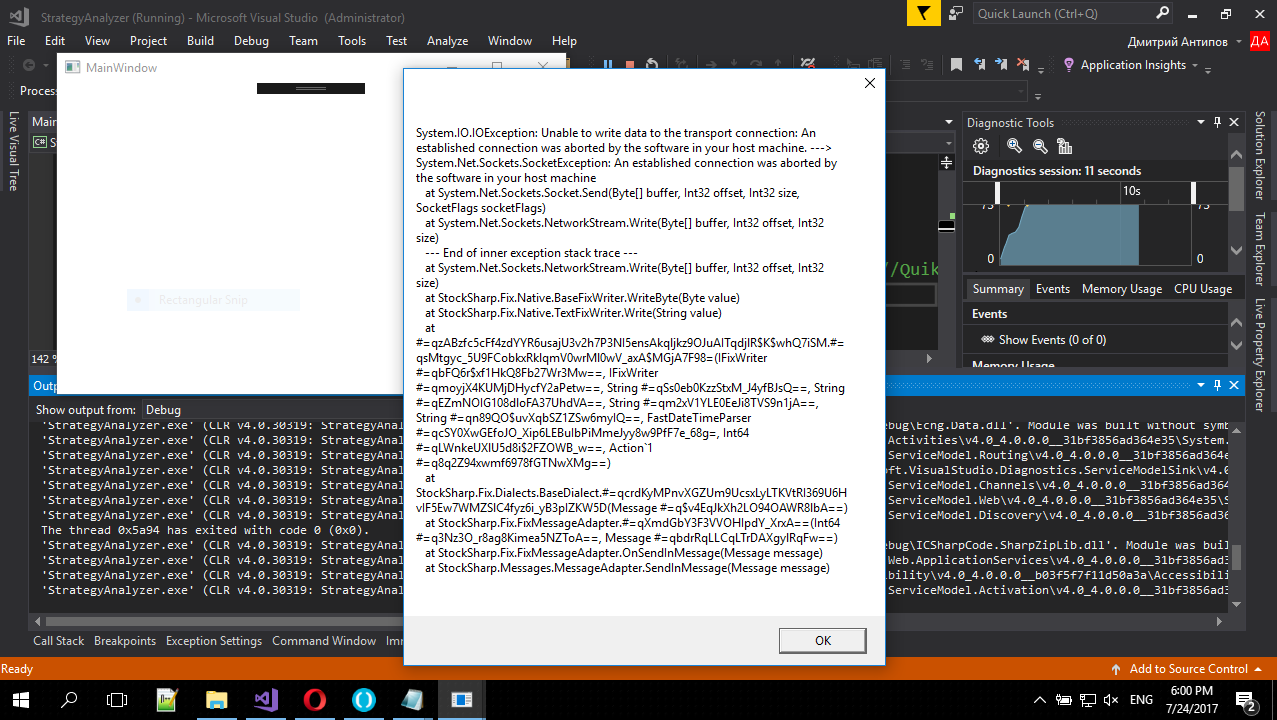
Task: Click the reset view chart icon
Action: click(1063, 146)
